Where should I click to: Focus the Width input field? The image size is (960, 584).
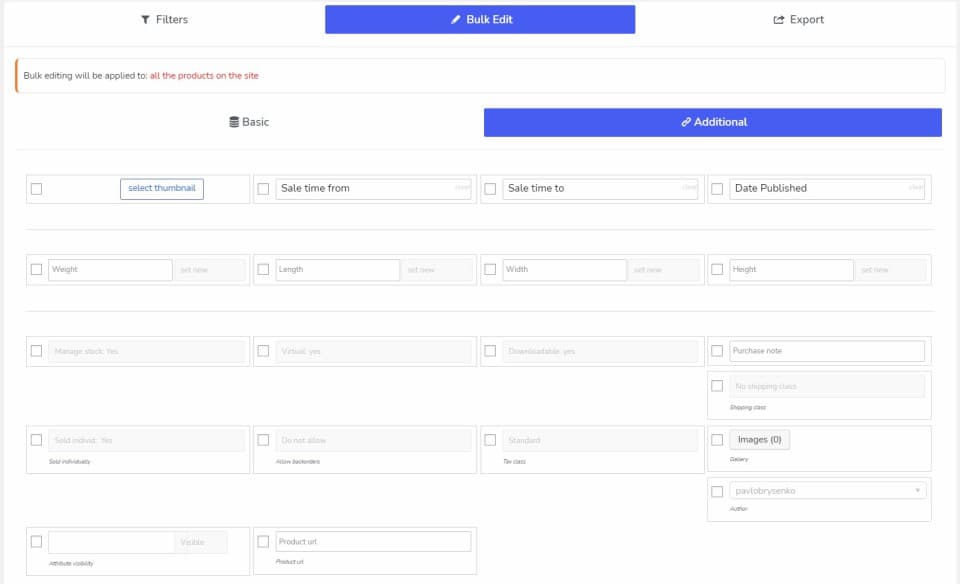point(564,270)
